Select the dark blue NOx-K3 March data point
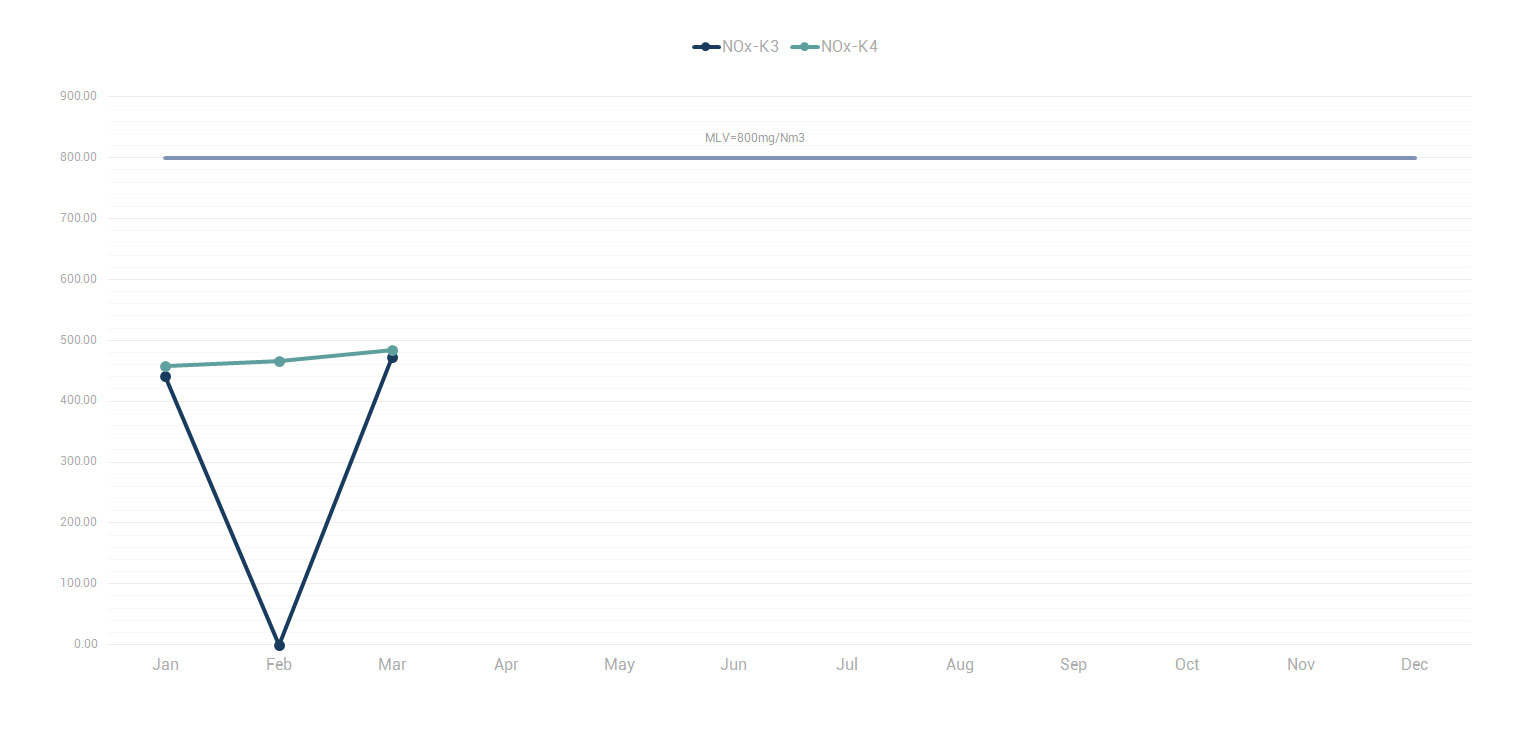The height and width of the screenshot is (749, 1537). 392,358
